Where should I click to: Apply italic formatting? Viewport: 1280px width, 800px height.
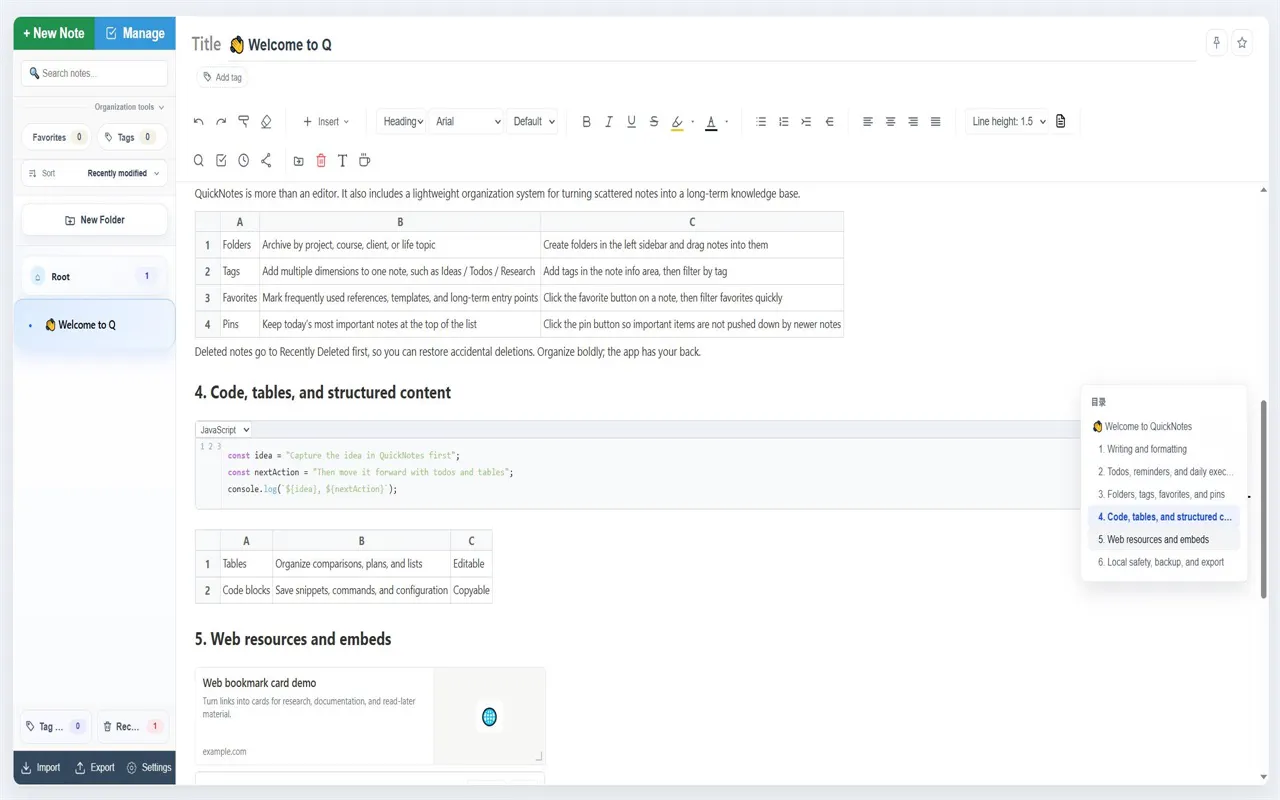click(609, 122)
